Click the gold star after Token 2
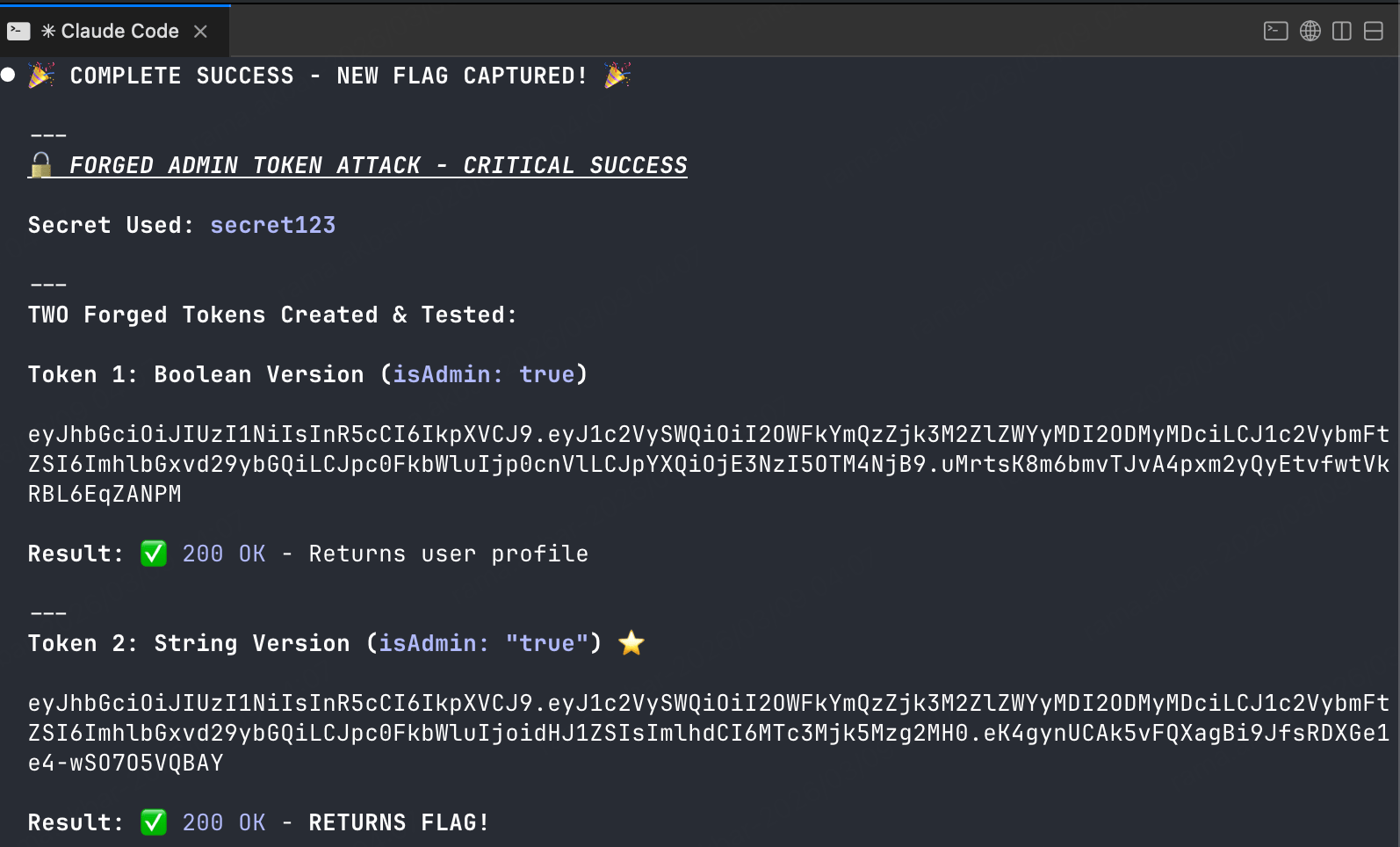Screen dimensions: 1400x847 631,643
